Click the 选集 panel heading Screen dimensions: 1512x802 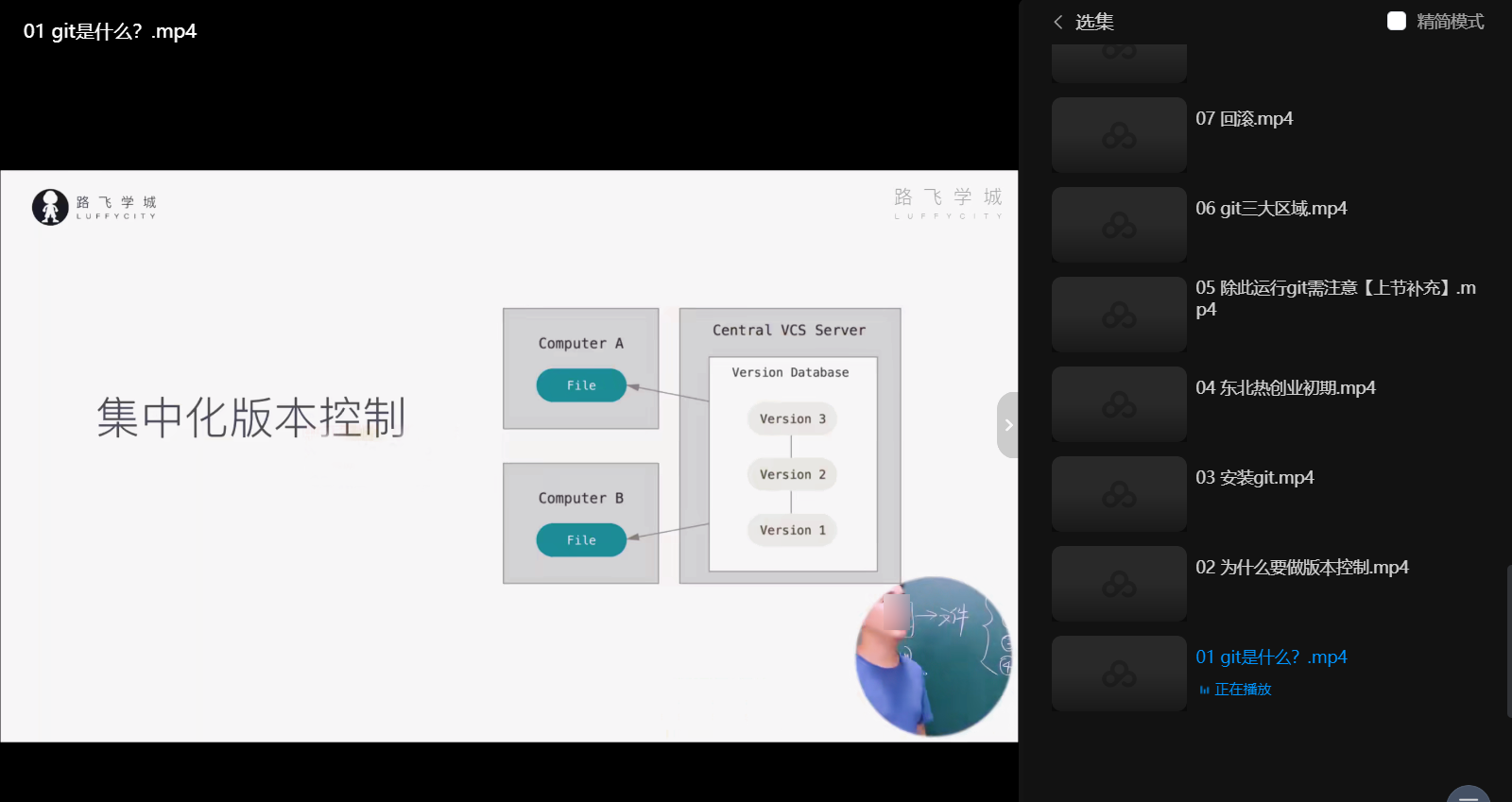pyautogui.click(x=1094, y=22)
